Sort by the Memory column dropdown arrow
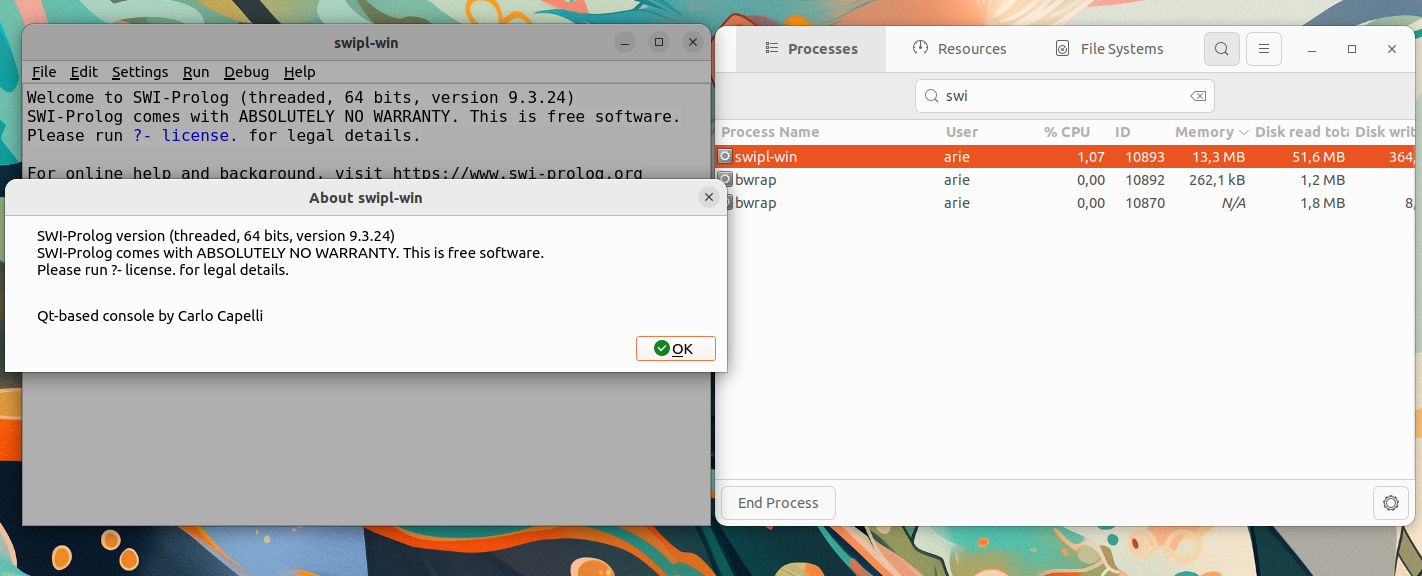This screenshot has height=576, width=1422. pyautogui.click(x=1244, y=132)
